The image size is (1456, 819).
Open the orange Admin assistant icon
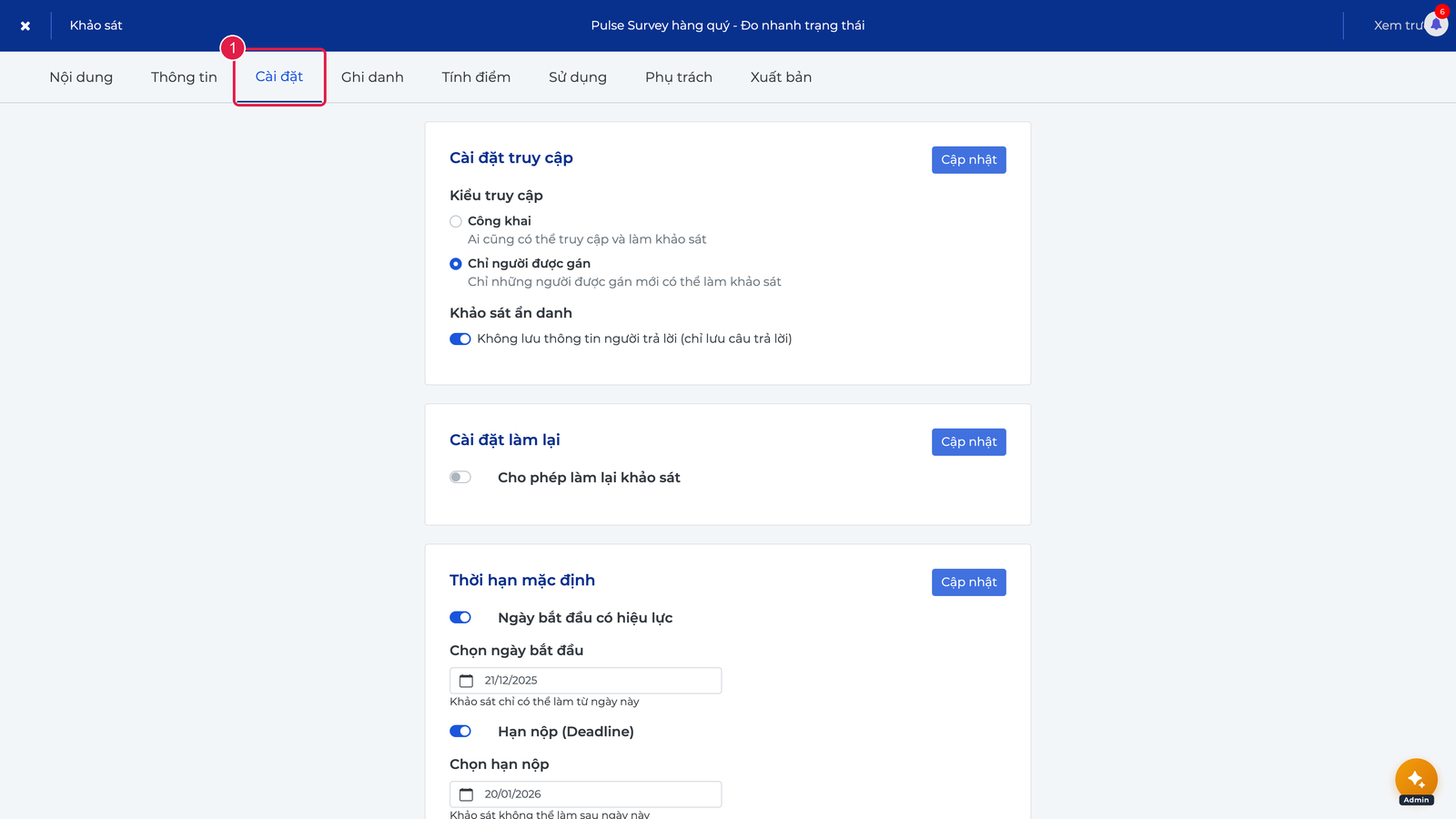click(1416, 780)
